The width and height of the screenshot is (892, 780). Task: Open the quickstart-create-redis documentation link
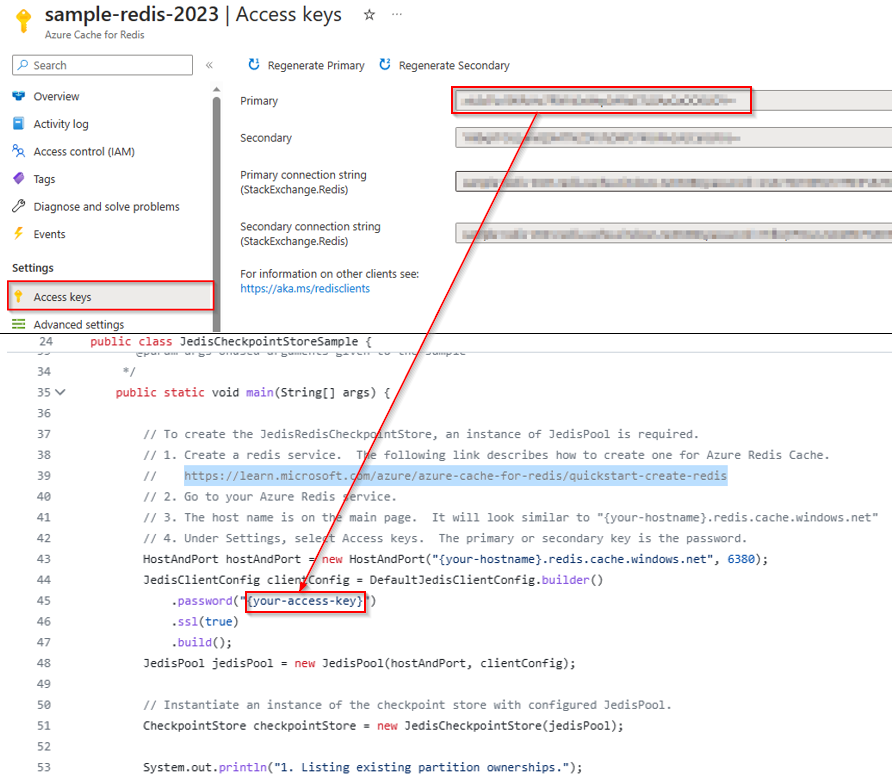(453, 475)
